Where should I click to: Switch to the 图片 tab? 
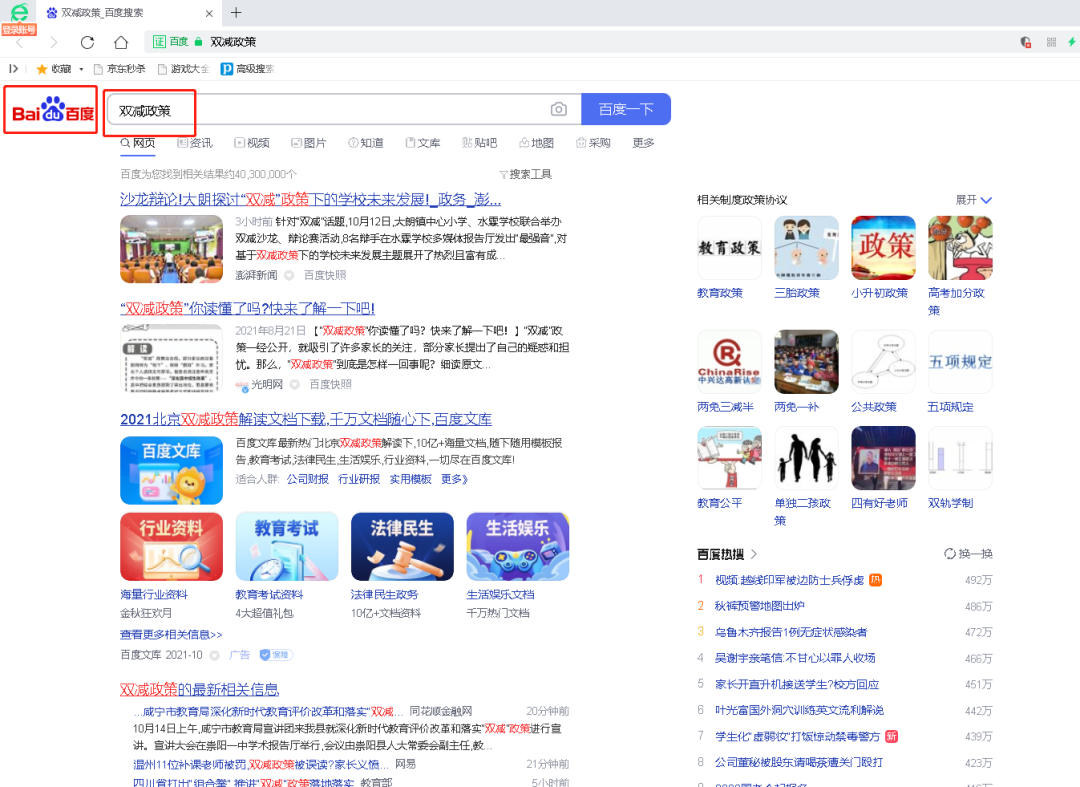tap(309, 143)
